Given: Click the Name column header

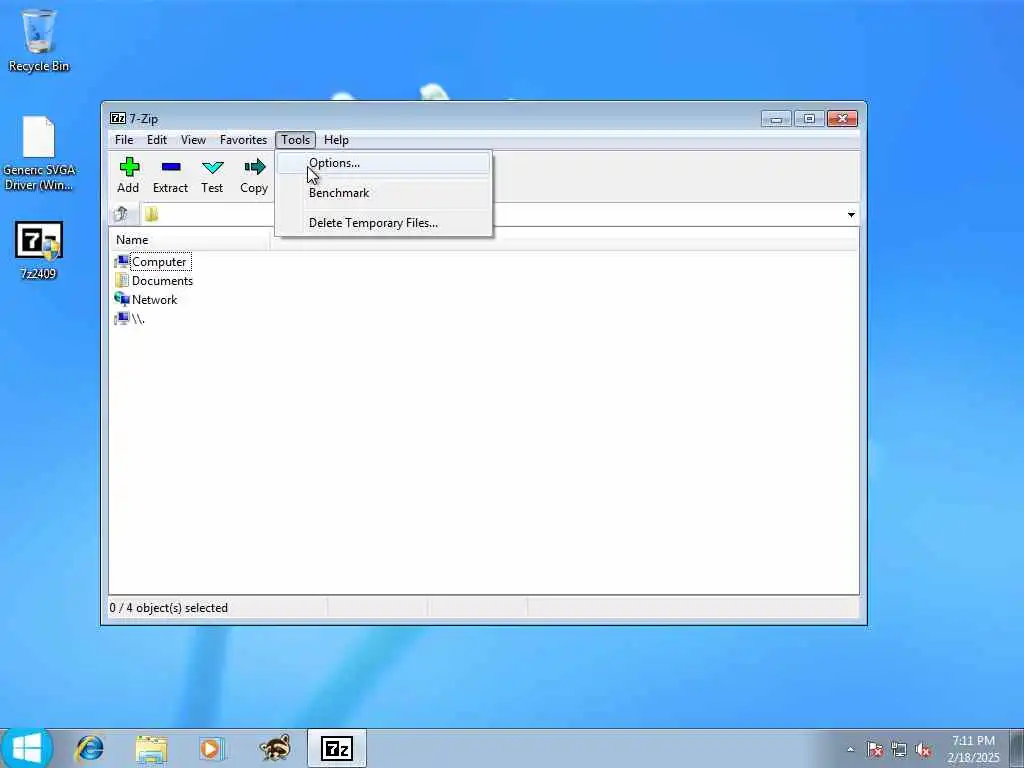Looking at the screenshot, I should (189, 240).
